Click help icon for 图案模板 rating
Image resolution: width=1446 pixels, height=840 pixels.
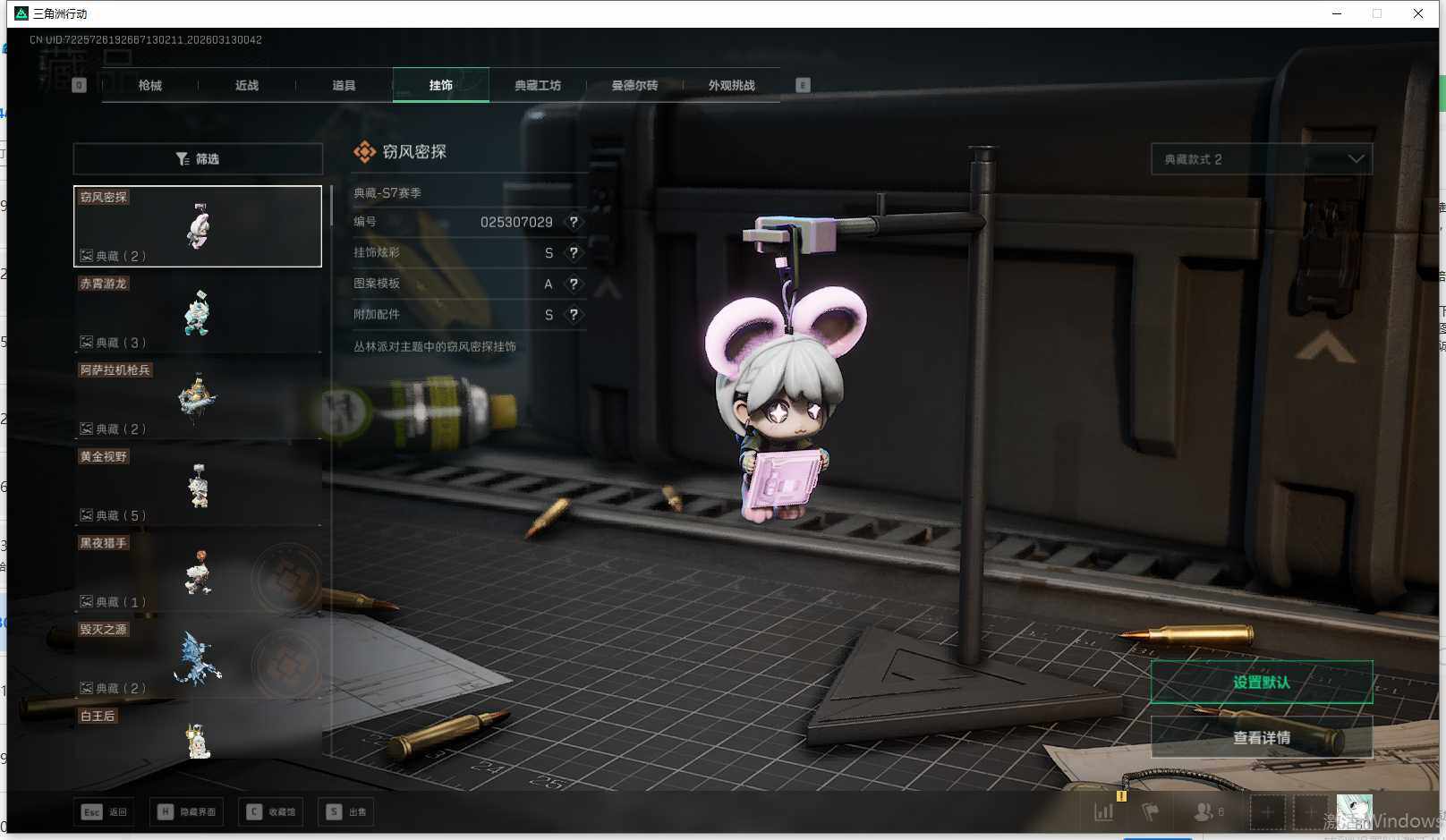pos(574,284)
